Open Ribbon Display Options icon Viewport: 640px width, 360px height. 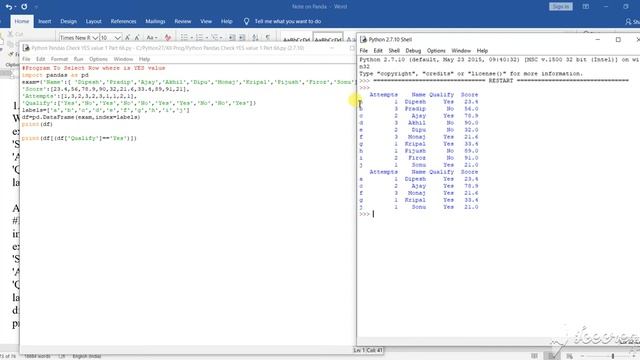tap(586, 7)
